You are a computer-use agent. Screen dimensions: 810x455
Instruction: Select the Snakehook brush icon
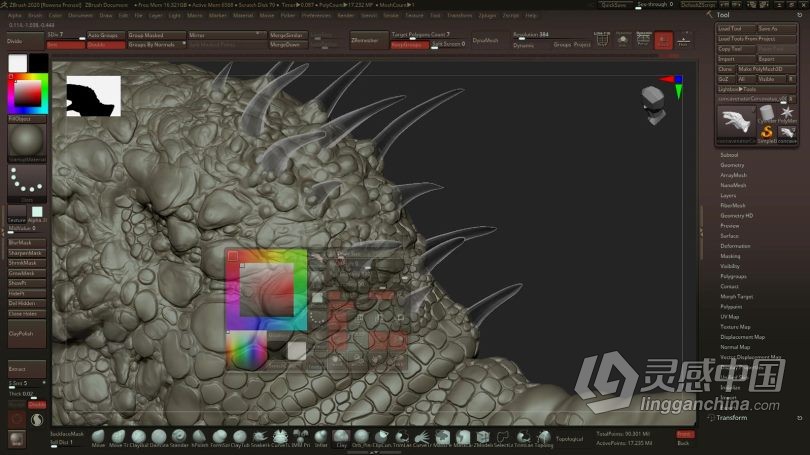260,436
